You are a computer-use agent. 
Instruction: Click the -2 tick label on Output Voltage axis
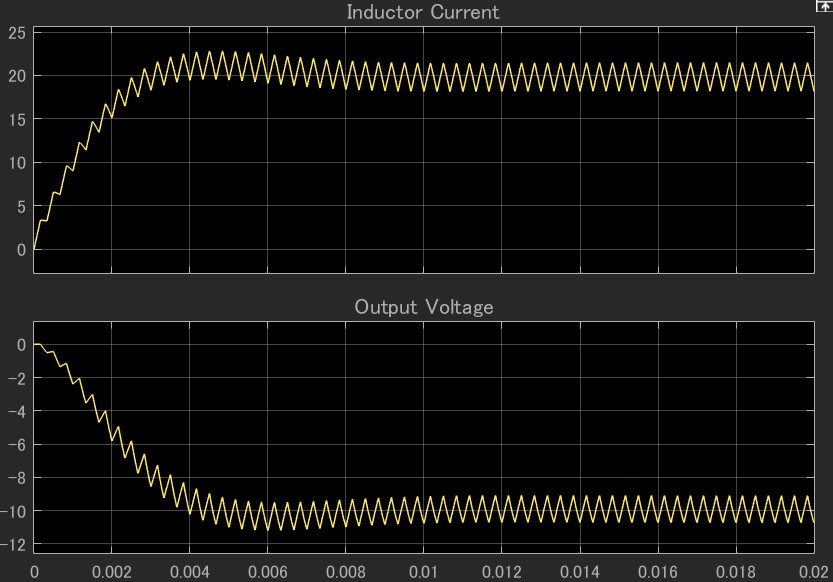coord(17,378)
